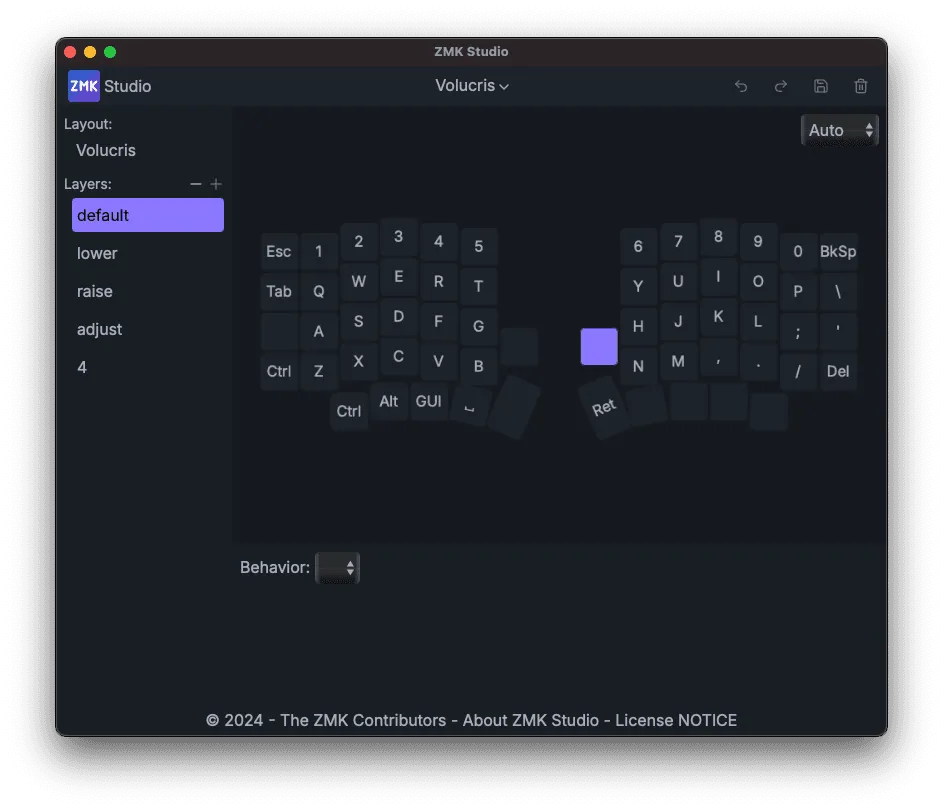Image resolution: width=943 pixels, height=810 pixels.
Task: Select the Ret thumb key
Action: pos(604,408)
